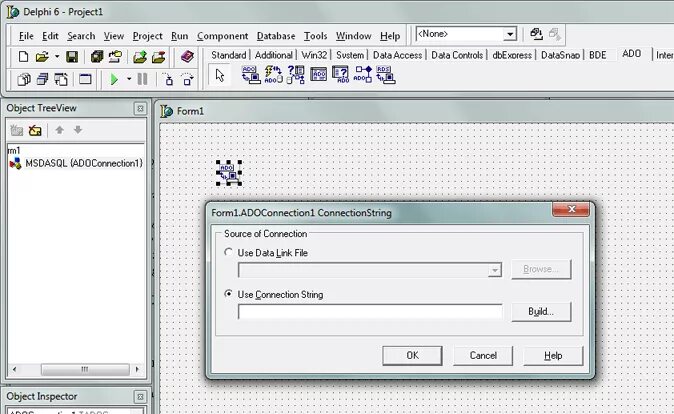
Task: Open the Database menu
Action: (276, 36)
